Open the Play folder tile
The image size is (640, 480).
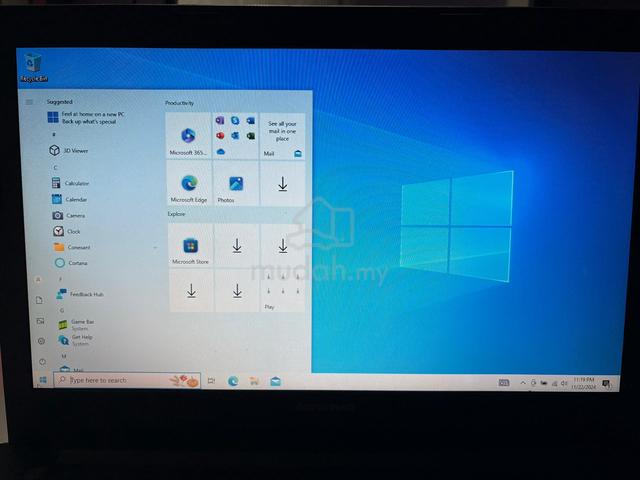click(282, 290)
